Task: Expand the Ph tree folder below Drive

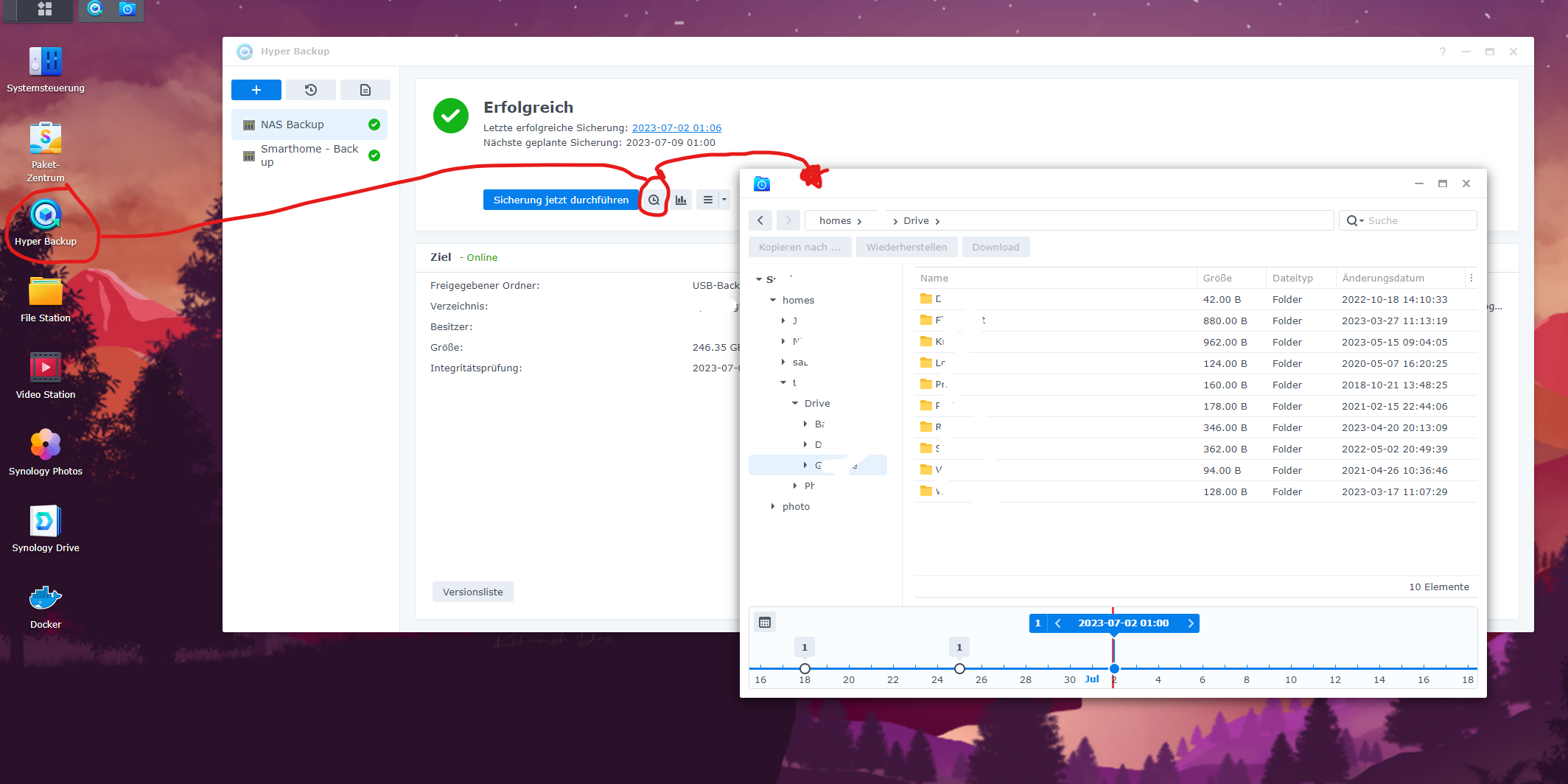Action: click(x=795, y=486)
